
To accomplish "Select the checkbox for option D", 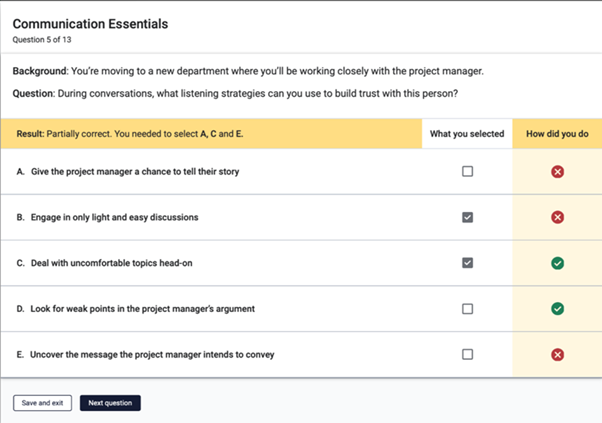I will pos(467,309).
